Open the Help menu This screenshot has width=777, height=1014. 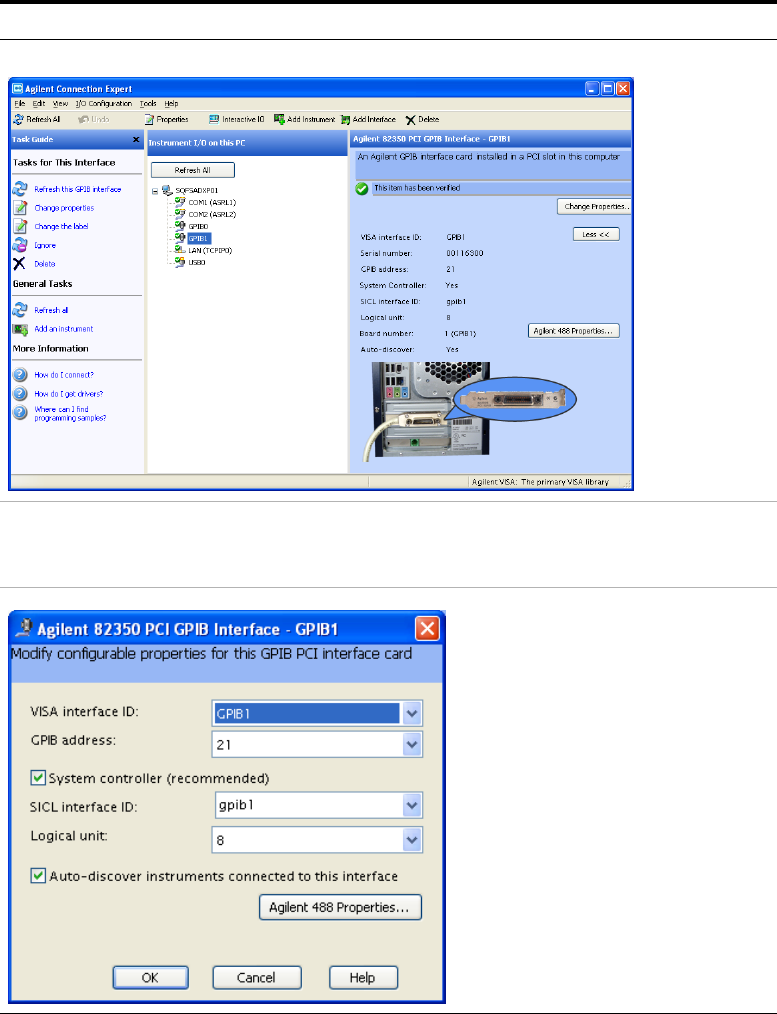coord(171,103)
